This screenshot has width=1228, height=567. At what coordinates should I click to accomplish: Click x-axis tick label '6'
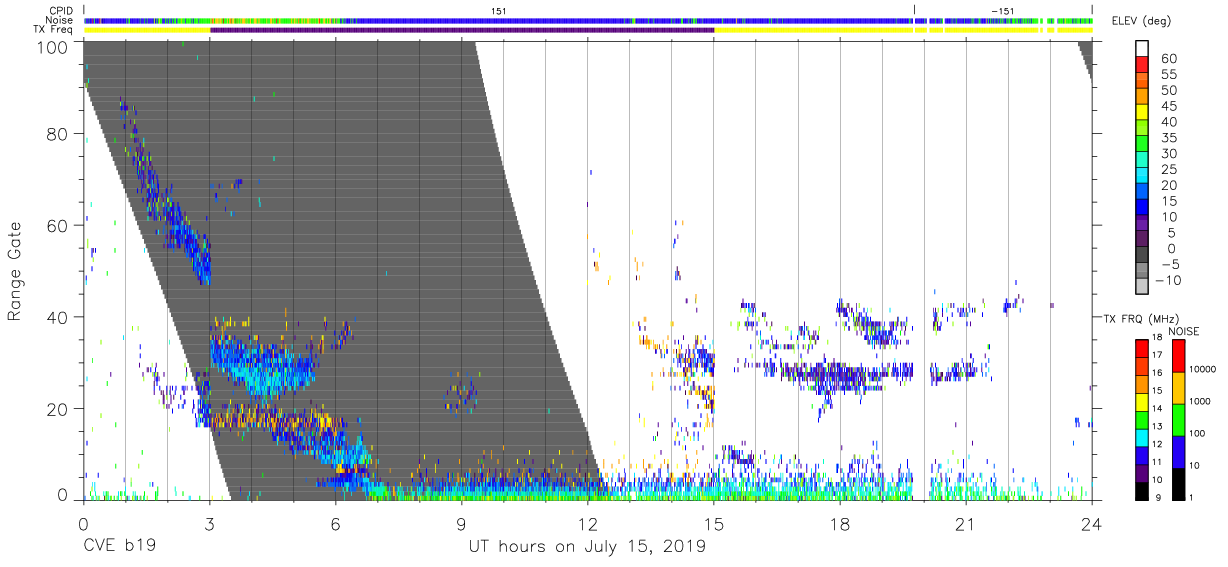pos(336,523)
